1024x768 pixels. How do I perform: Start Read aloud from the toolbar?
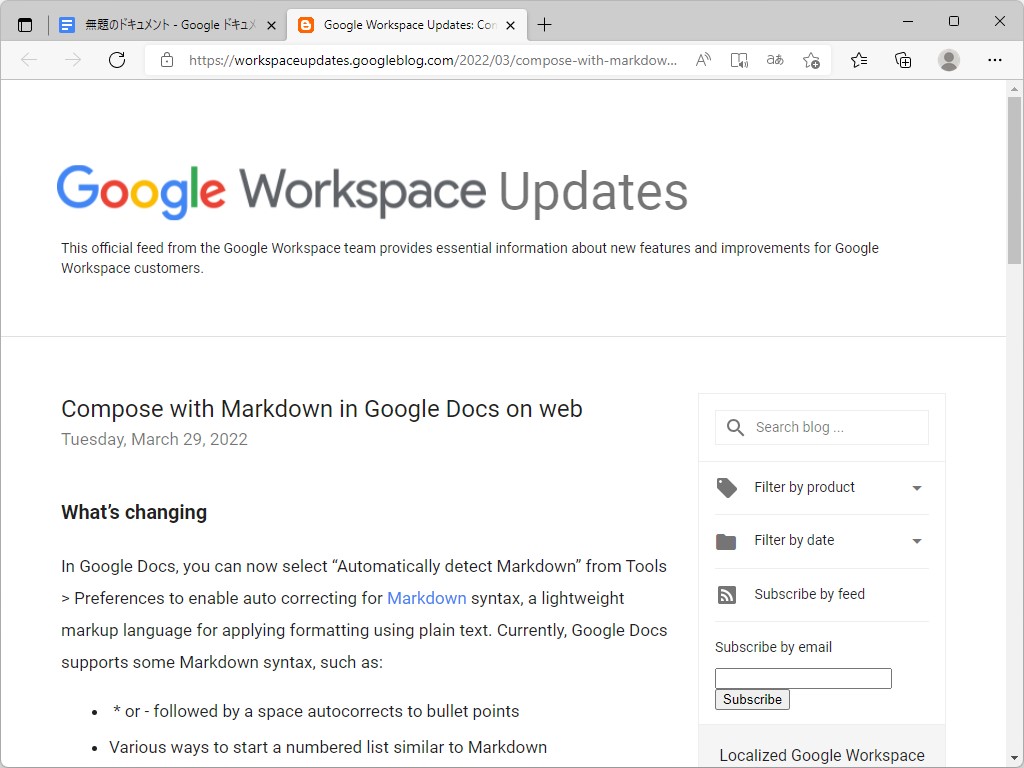tap(703, 60)
